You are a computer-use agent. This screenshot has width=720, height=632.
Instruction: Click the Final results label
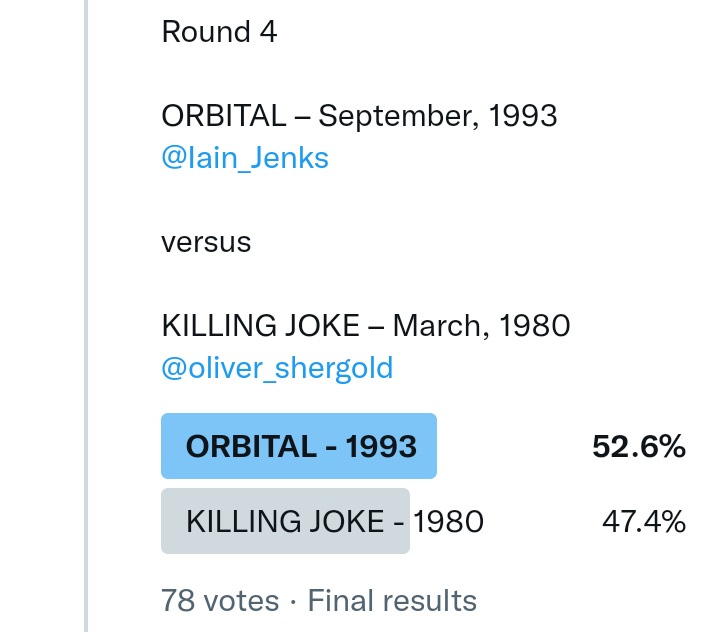392,600
